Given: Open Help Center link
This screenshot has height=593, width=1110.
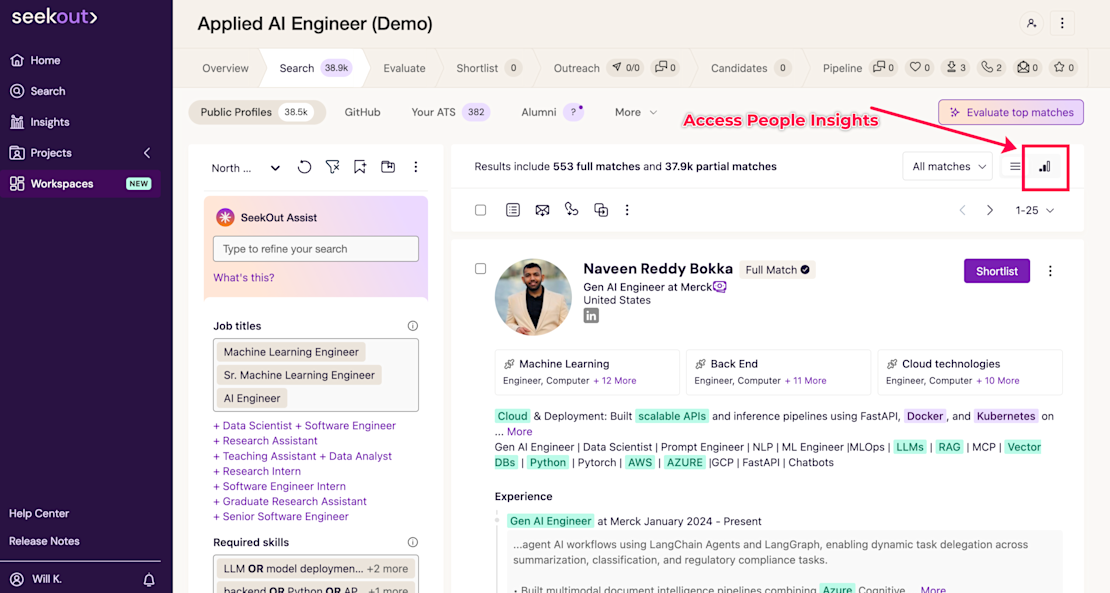Looking at the screenshot, I should (39, 514).
